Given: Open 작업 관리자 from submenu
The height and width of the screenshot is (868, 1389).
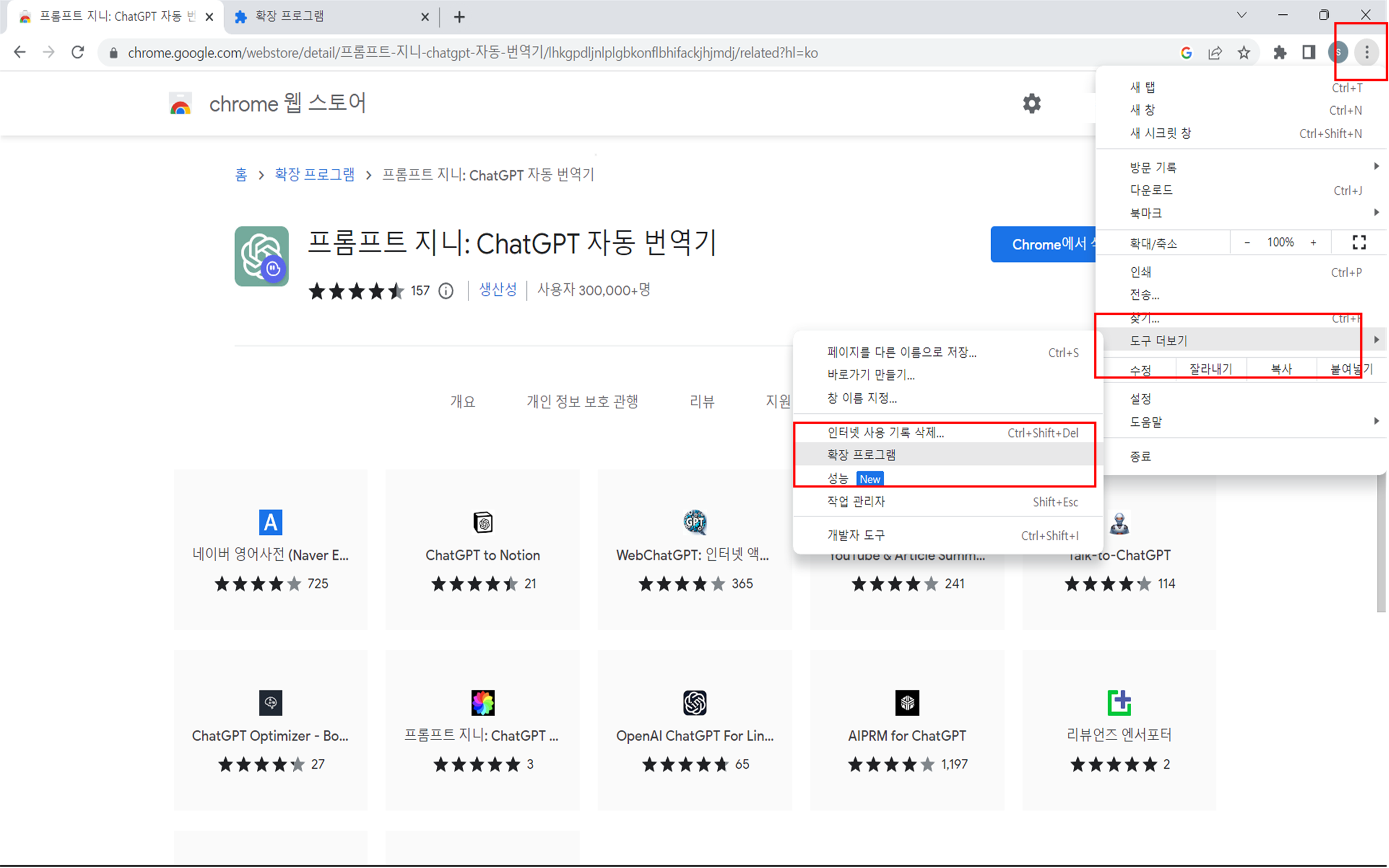Looking at the screenshot, I should (x=948, y=501).
